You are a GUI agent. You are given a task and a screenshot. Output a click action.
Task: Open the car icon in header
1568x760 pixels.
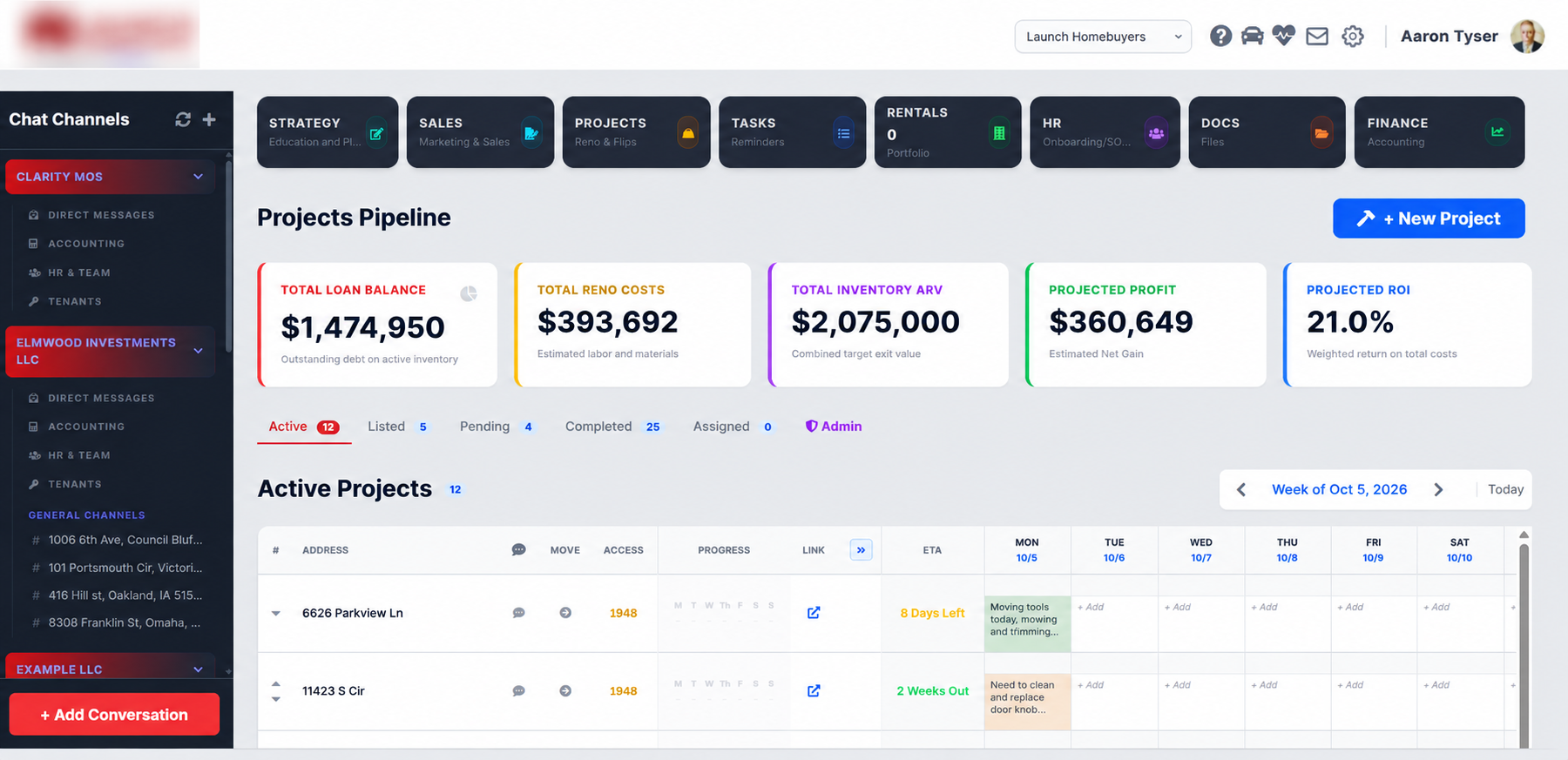point(1252,36)
